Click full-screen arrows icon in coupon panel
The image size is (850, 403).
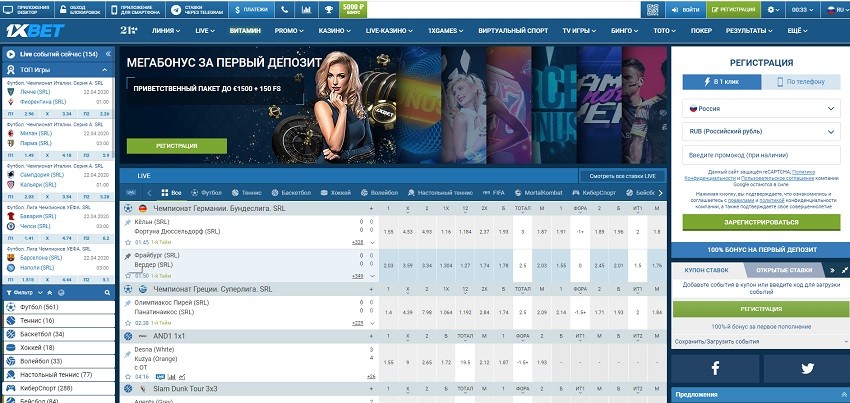tap(845, 270)
